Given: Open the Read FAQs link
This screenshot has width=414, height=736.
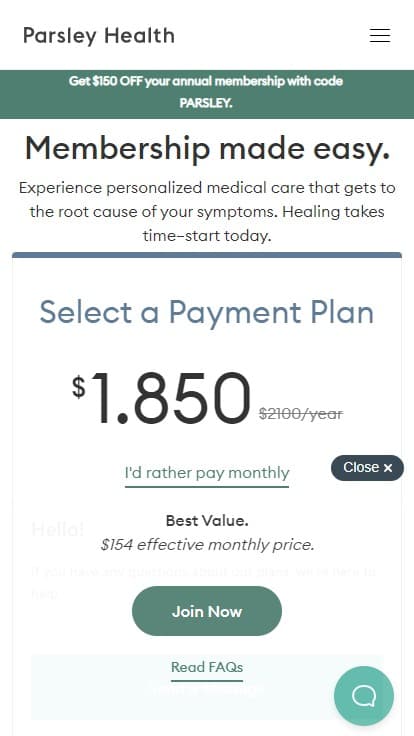Looking at the screenshot, I should coord(207,667).
